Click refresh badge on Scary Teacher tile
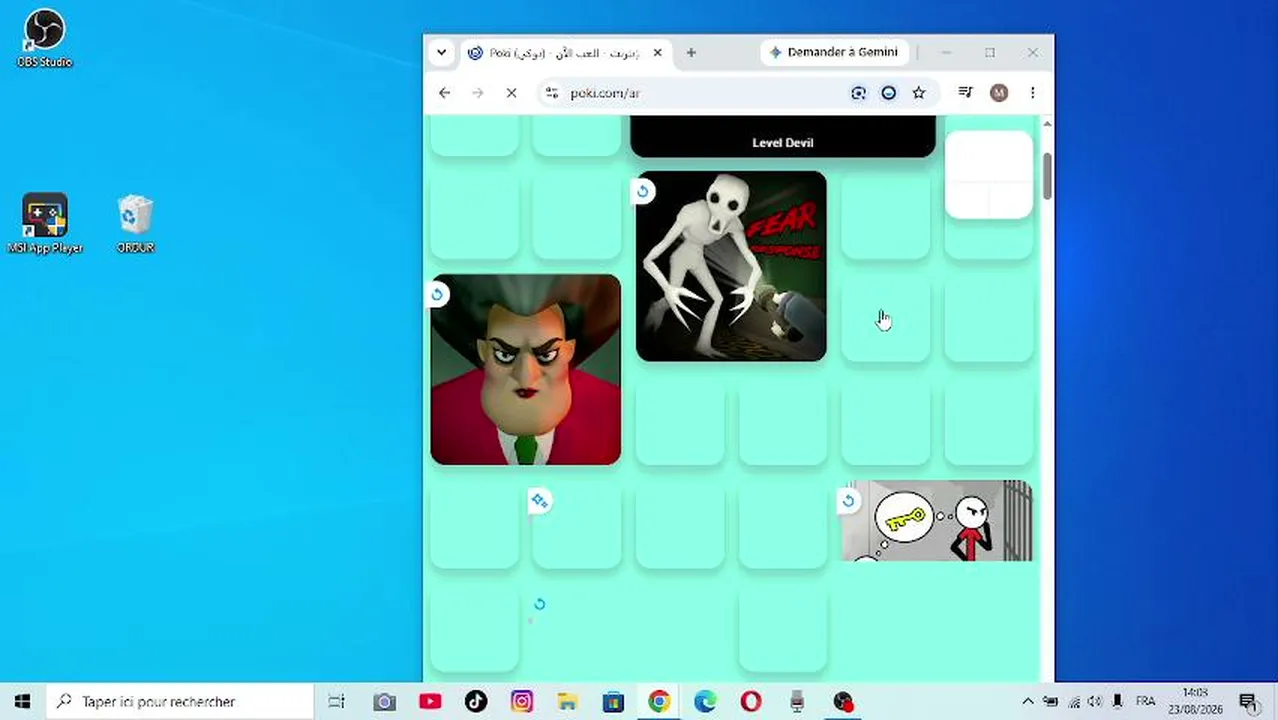 click(437, 294)
